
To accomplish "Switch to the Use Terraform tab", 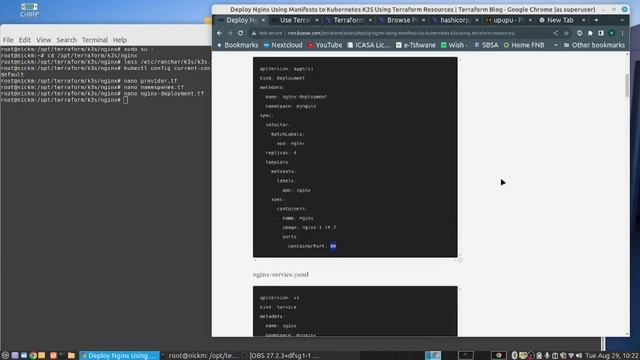I will [x=295, y=20].
